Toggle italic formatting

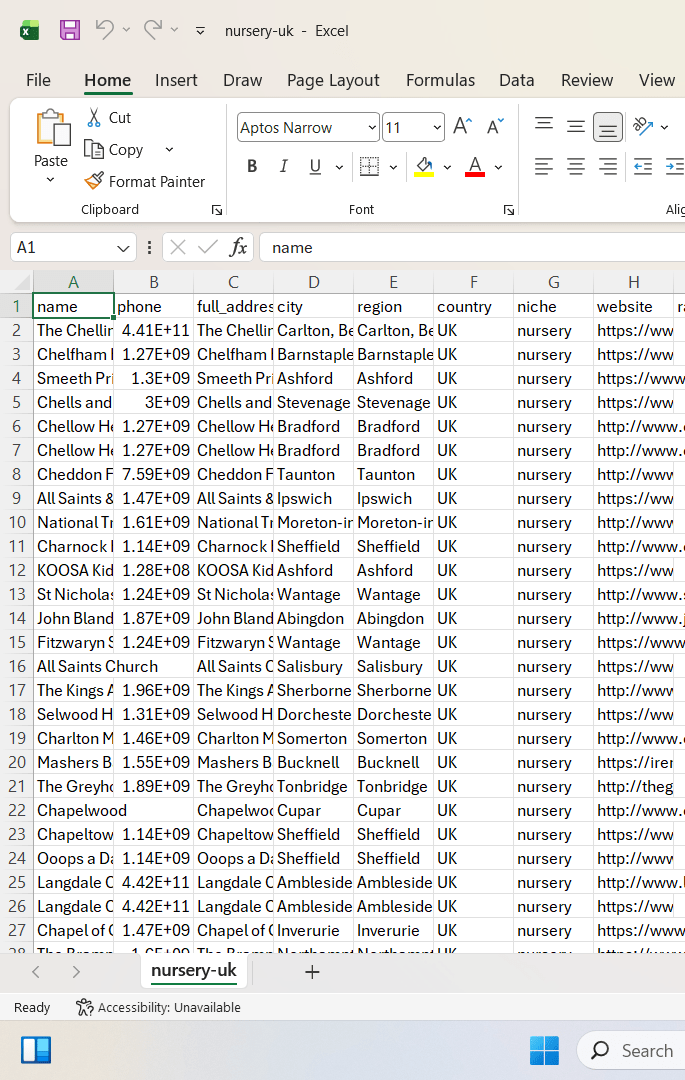(284, 166)
